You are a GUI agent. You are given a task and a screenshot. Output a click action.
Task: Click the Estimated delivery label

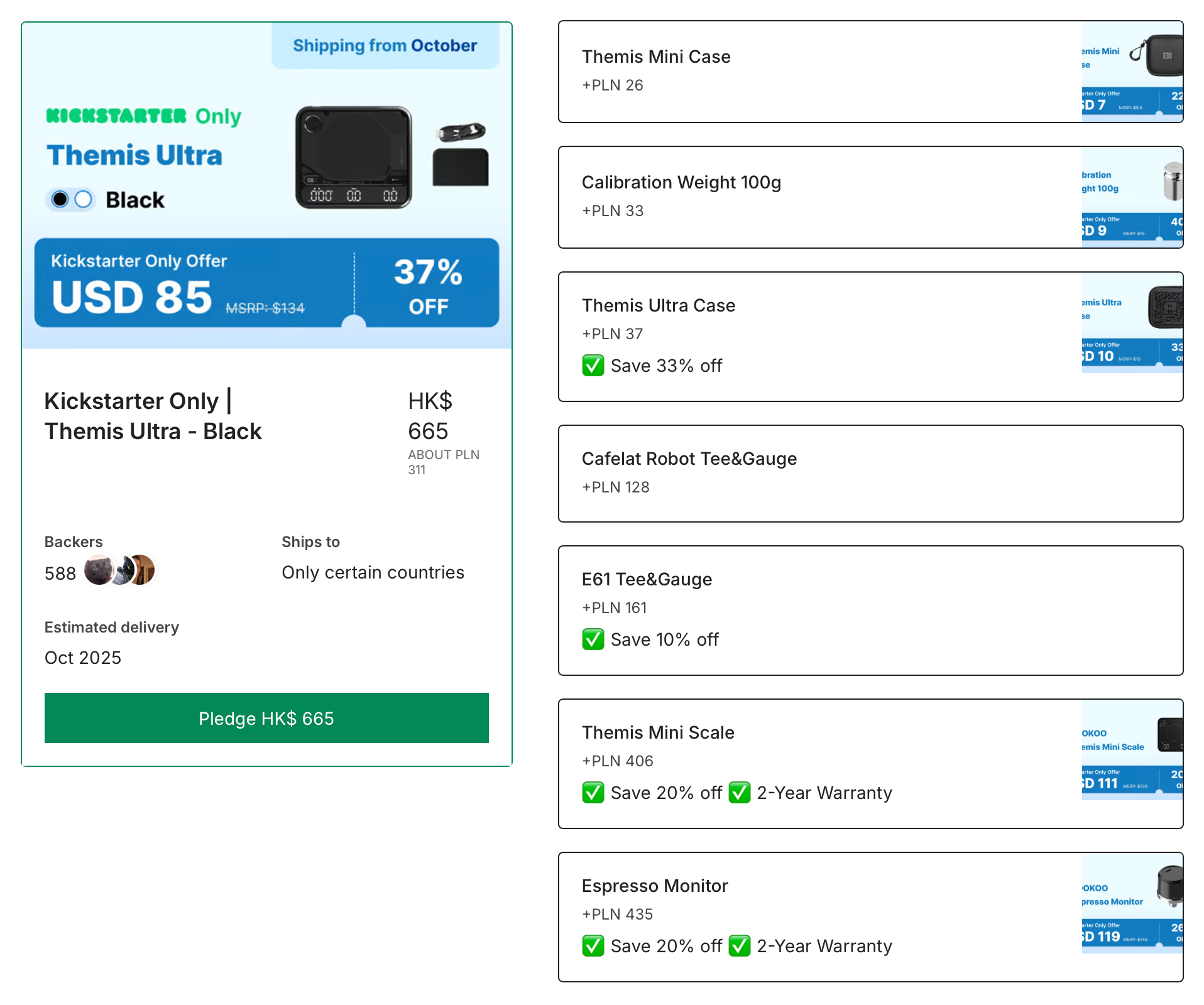pyautogui.click(x=112, y=627)
